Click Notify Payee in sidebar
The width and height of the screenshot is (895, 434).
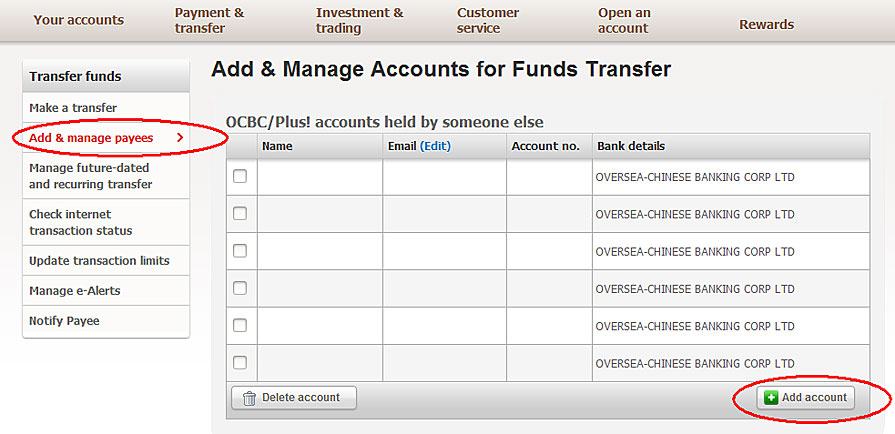(64, 321)
